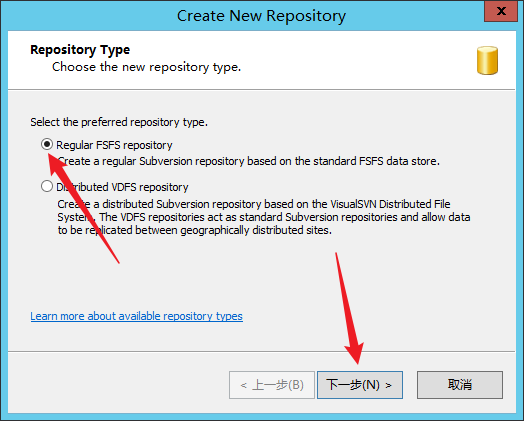Image resolution: width=524 pixels, height=421 pixels.
Task: Click the yellow repository cylinder icon
Action: point(487,60)
